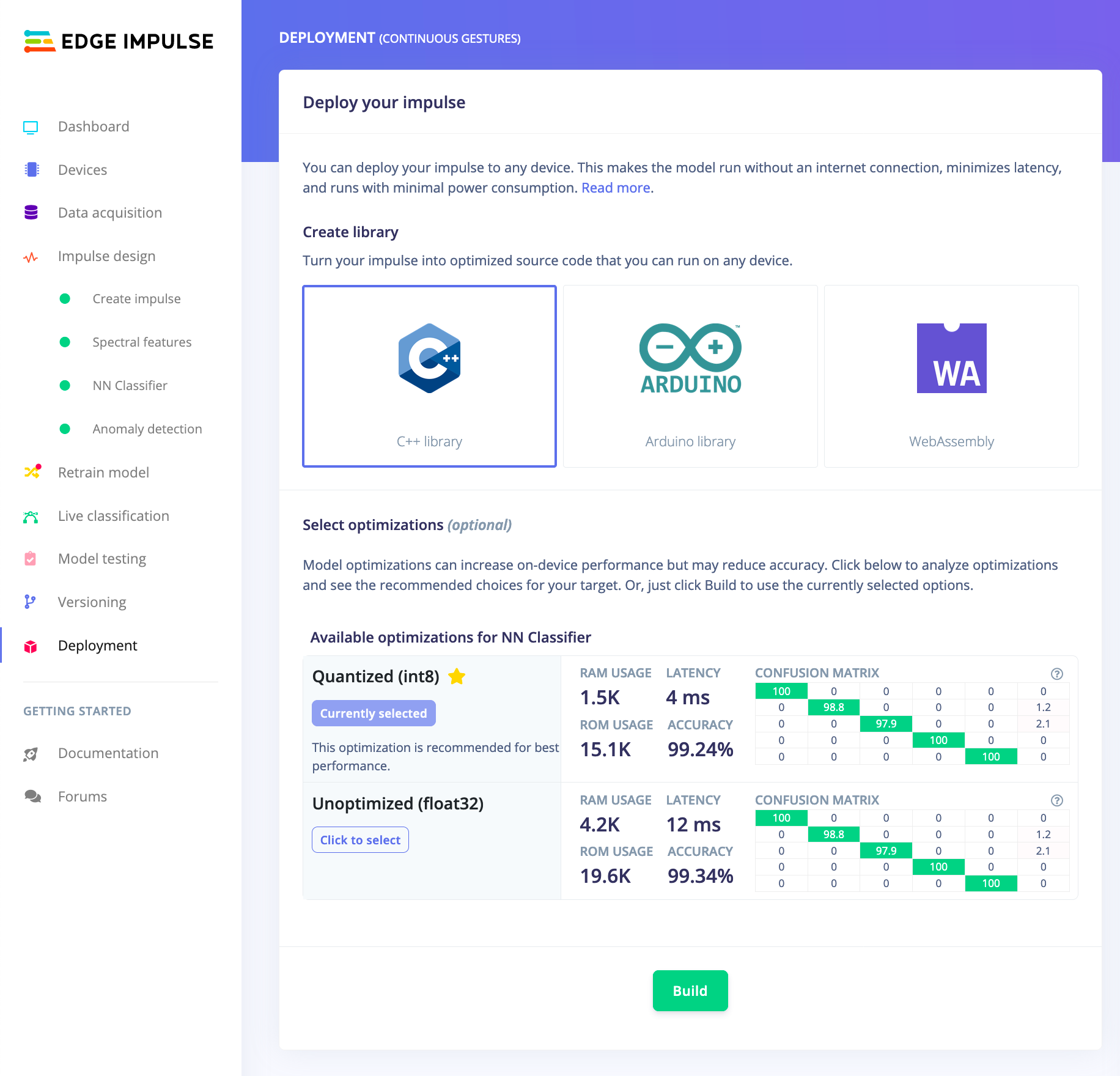Image resolution: width=1120 pixels, height=1076 pixels.
Task: Click the help icon for Unoptimized confusion matrix
Action: (x=1057, y=800)
